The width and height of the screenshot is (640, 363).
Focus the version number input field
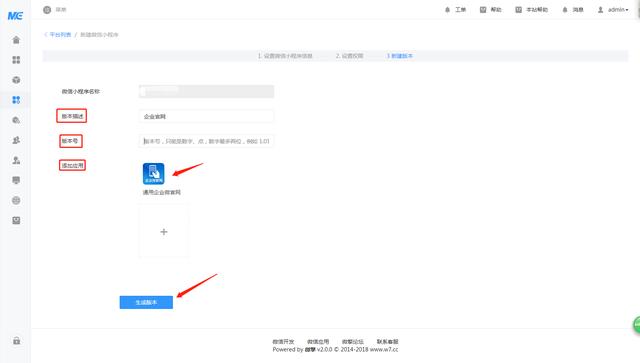coord(206,141)
